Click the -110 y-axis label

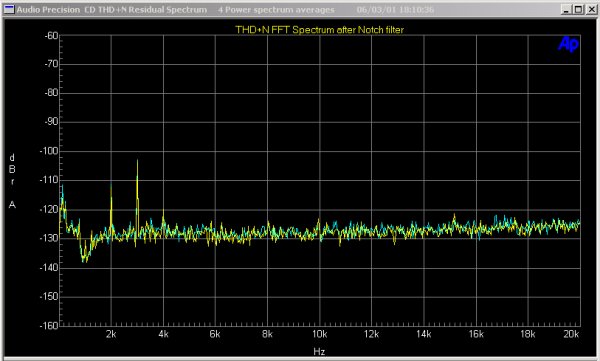tap(49, 180)
